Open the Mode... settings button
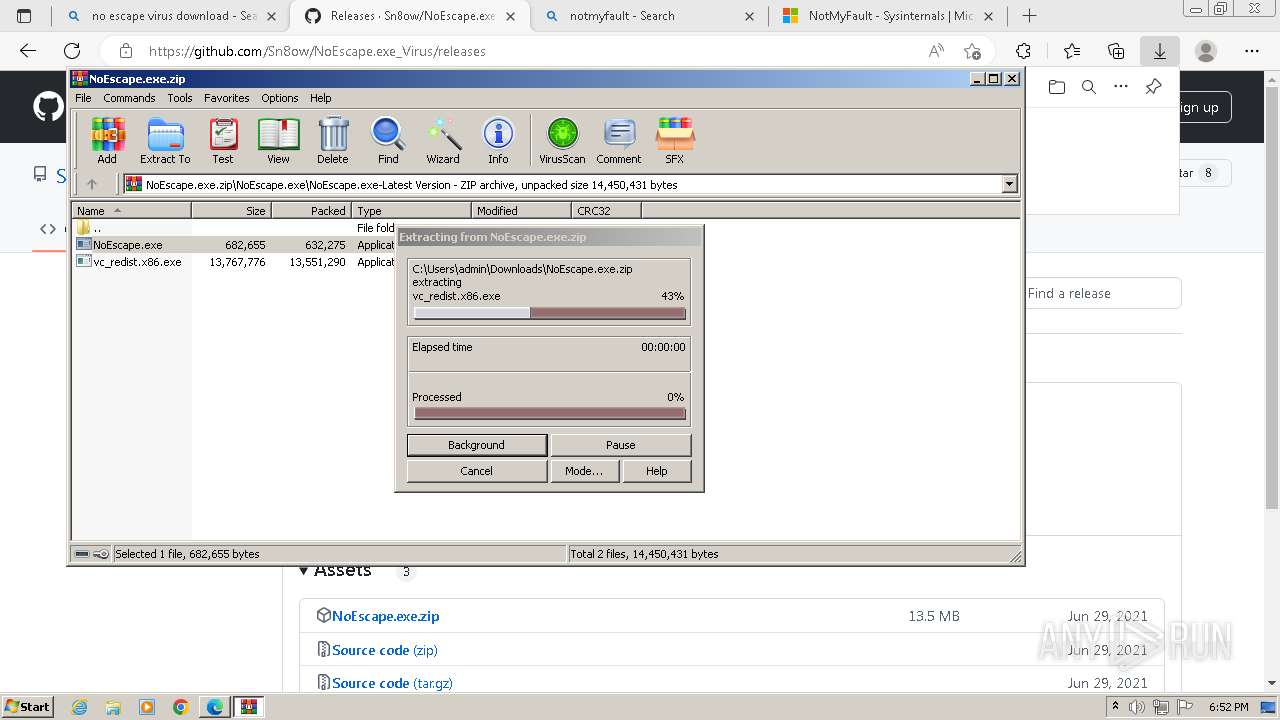The image size is (1280, 720). click(x=584, y=471)
